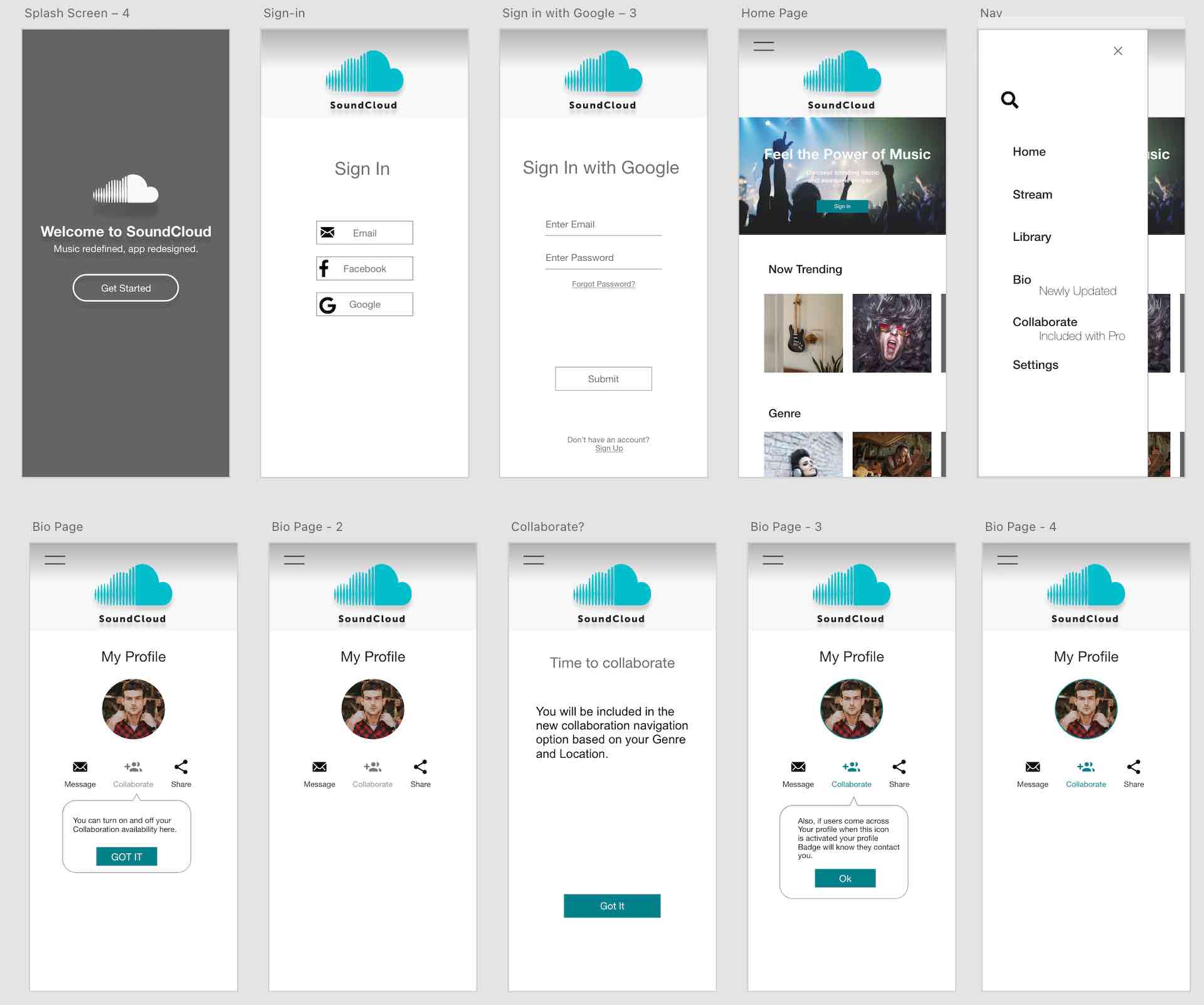Click profile photo on Bio Page - 3
1204x1005 pixels.
point(852,709)
